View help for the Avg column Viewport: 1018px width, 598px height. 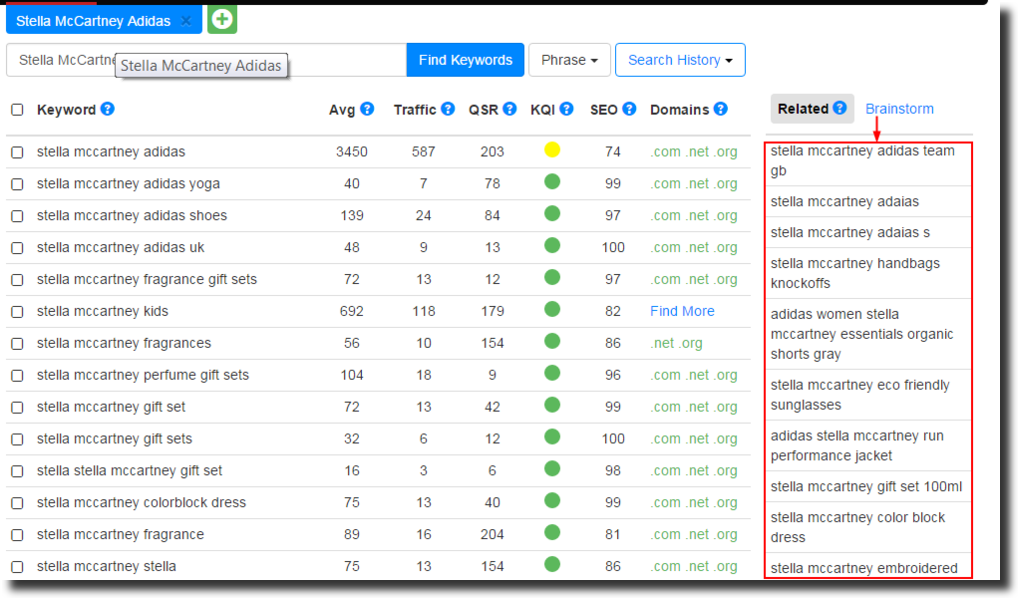[x=368, y=109]
